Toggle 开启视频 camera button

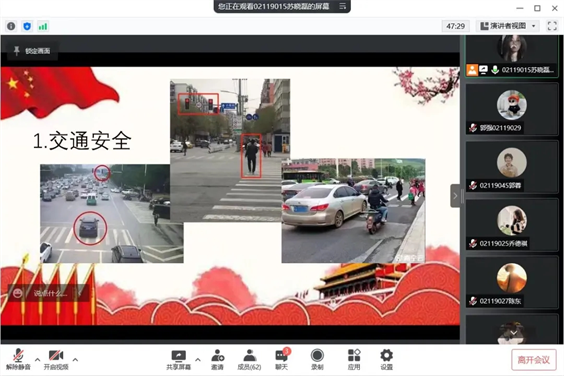pyautogui.click(x=56, y=360)
